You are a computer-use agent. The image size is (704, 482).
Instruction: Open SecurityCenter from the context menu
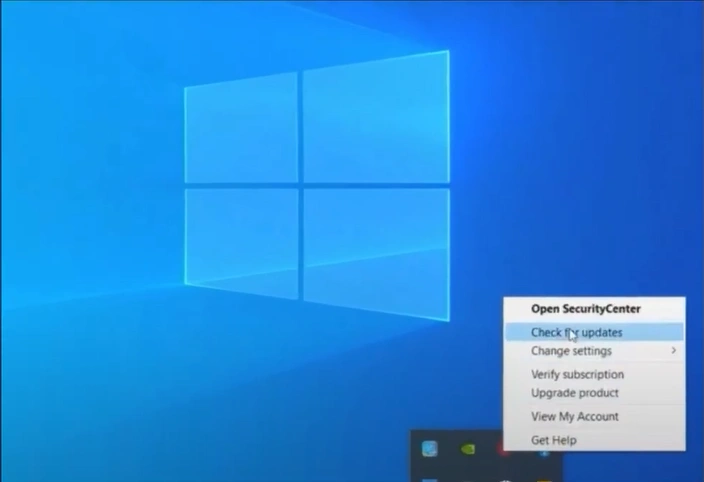pos(594,309)
